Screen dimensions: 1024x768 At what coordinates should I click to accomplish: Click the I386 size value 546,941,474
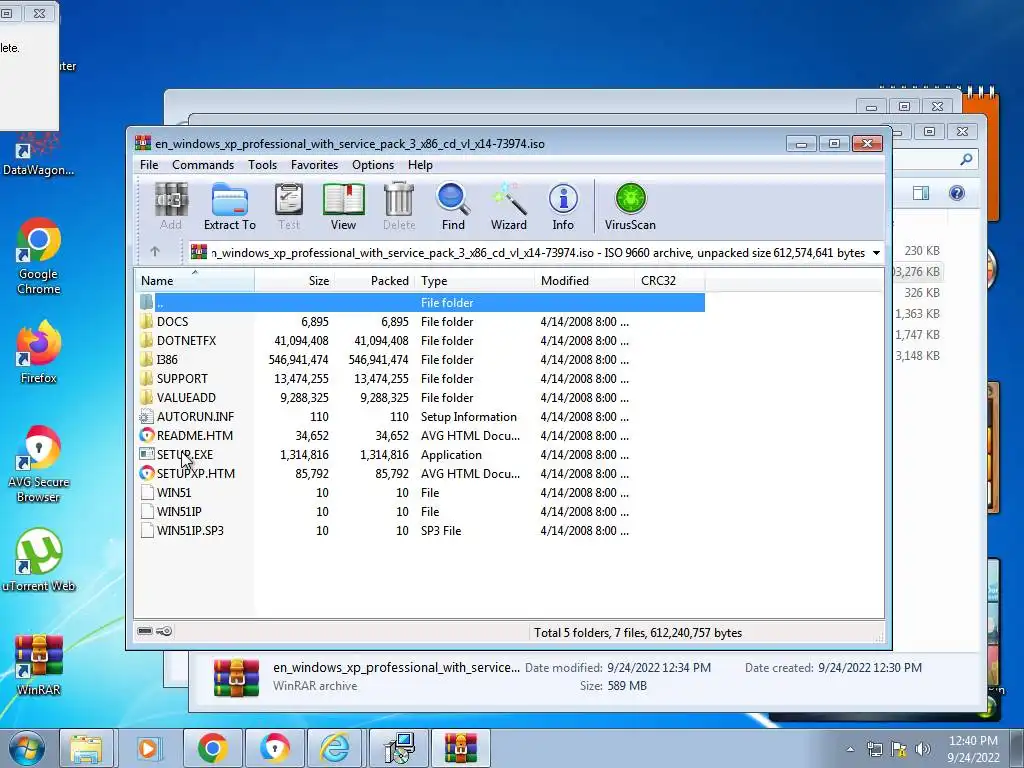click(298, 359)
